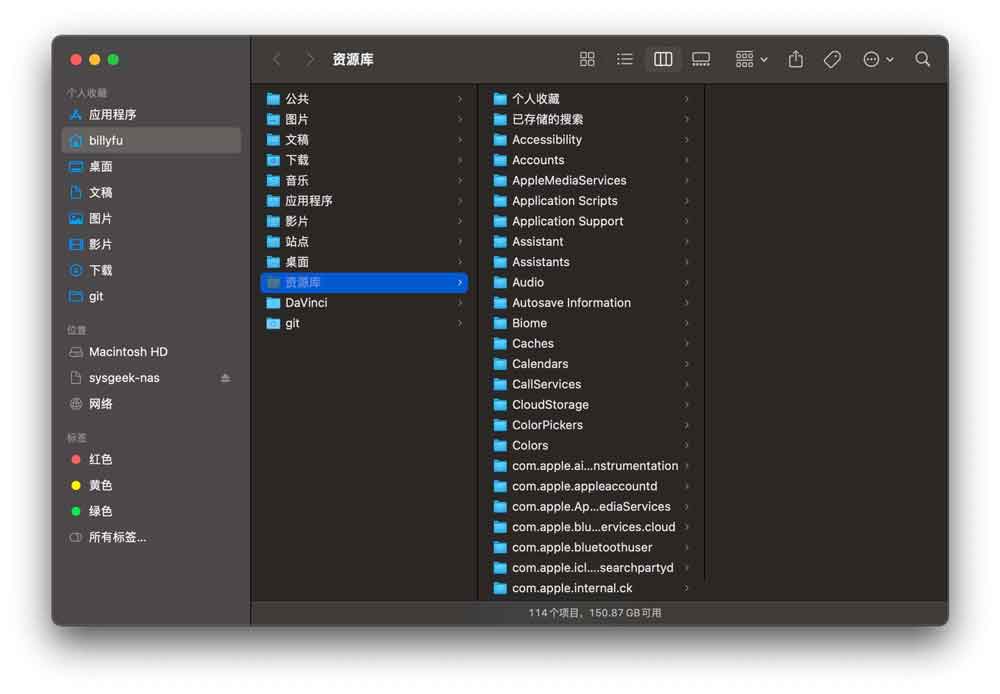This screenshot has width=1000, height=694.
Task: Switch to gallery view
Action: pyautogui.click(x=701, y=60)
